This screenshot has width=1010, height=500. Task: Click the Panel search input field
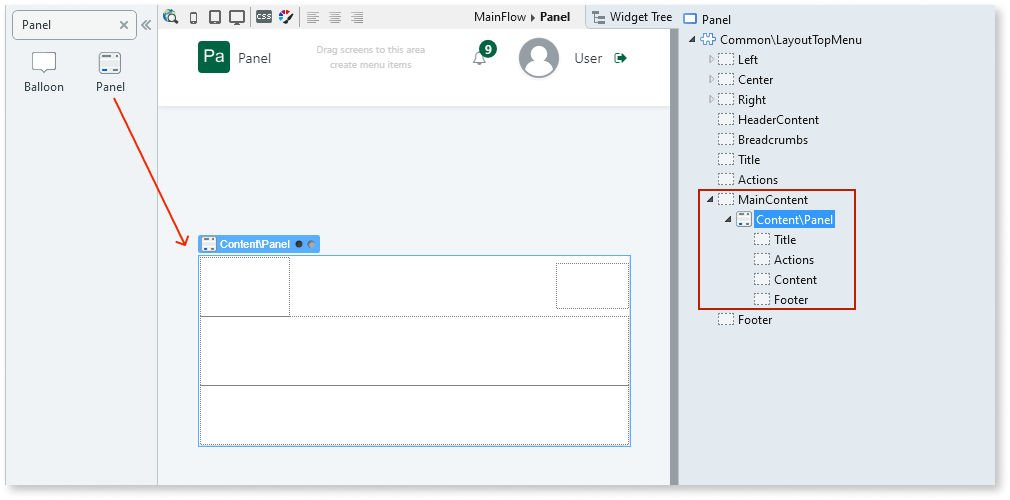pos(65,25)
